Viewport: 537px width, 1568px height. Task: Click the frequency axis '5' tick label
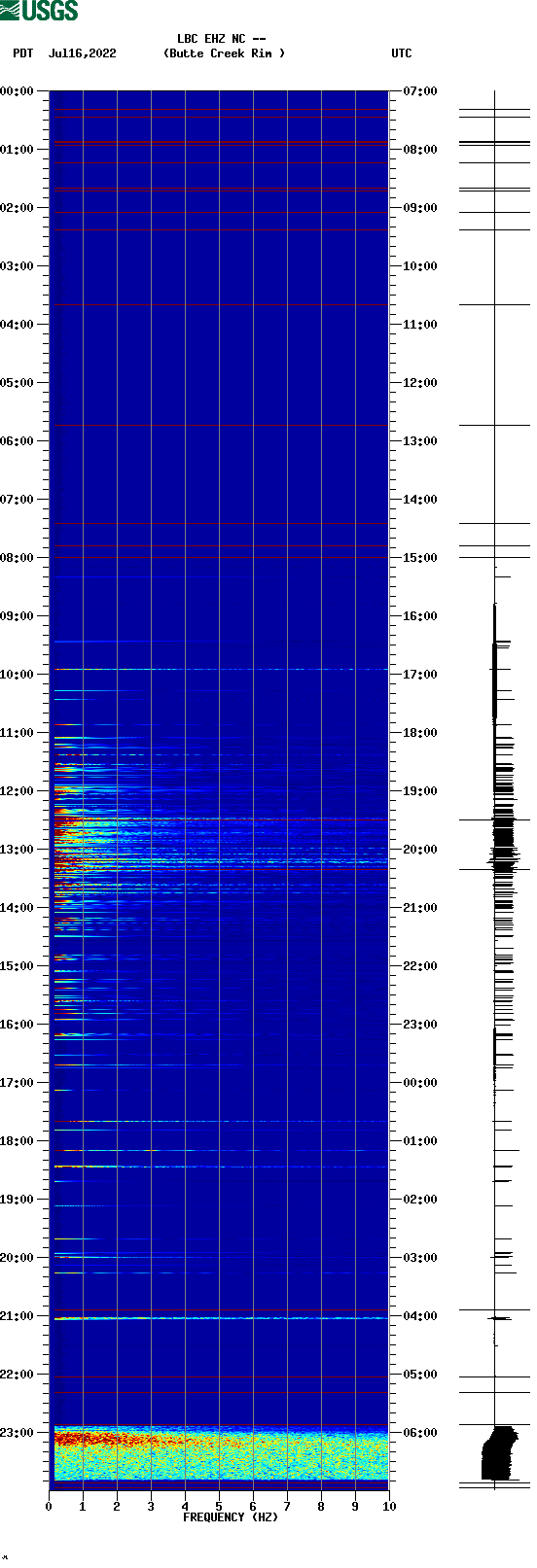(219, 1507)
